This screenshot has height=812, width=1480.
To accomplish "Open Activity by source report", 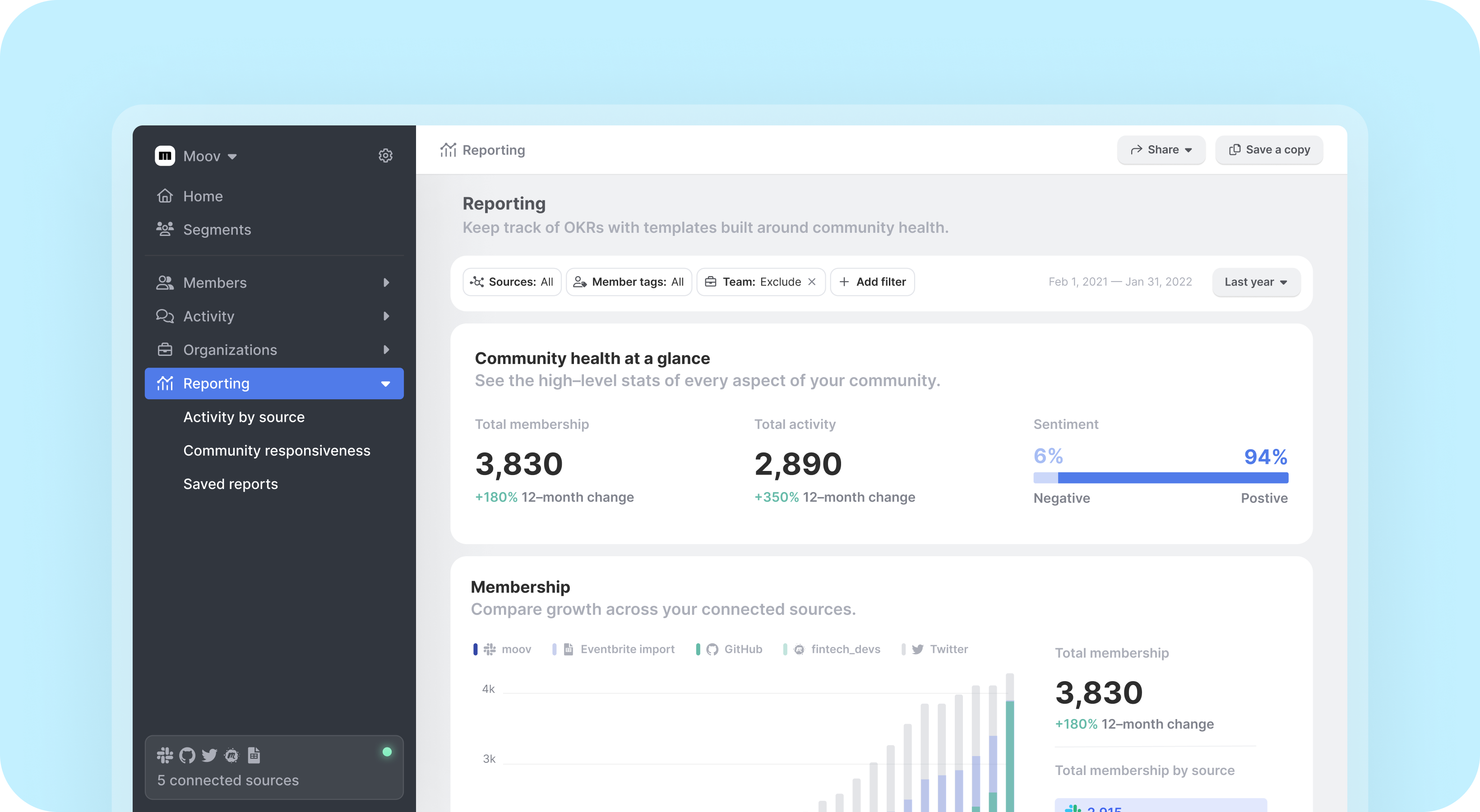I will pos(244,417).
